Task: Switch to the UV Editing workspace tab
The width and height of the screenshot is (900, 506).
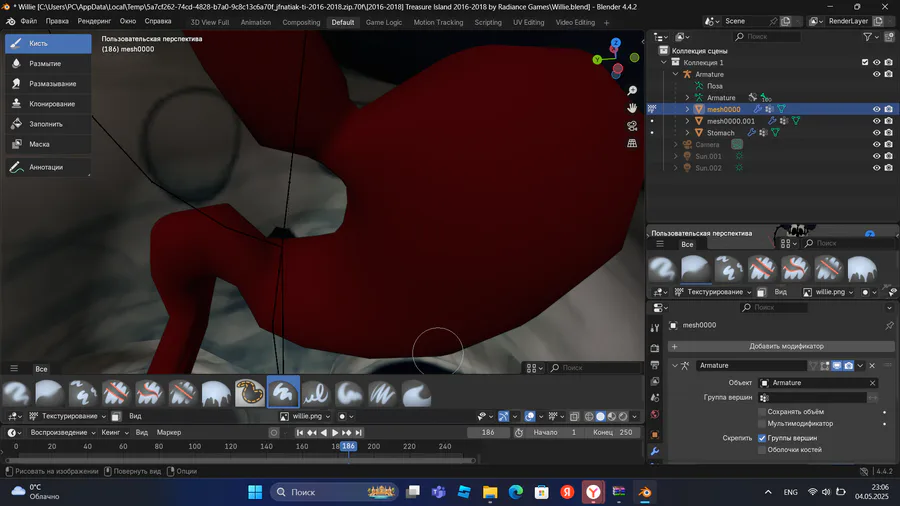Action: tap(528, 22)
